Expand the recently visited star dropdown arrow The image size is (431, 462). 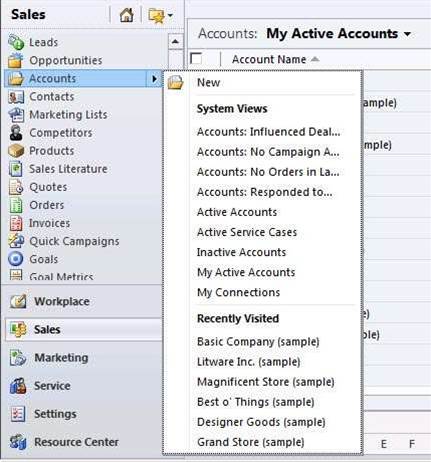point(170,15)
